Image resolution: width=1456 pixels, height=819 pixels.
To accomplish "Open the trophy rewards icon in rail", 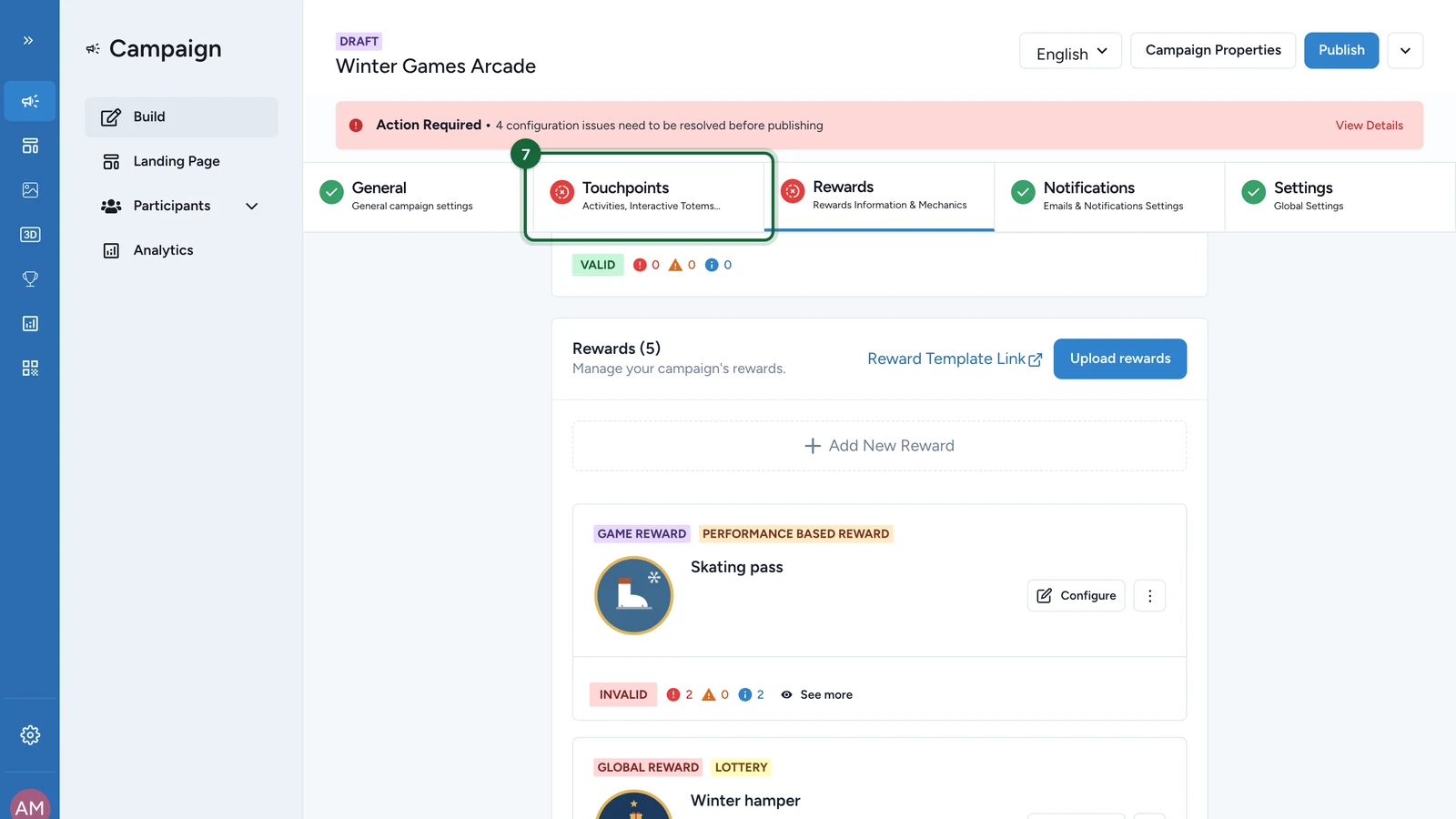I will point(30,279).
